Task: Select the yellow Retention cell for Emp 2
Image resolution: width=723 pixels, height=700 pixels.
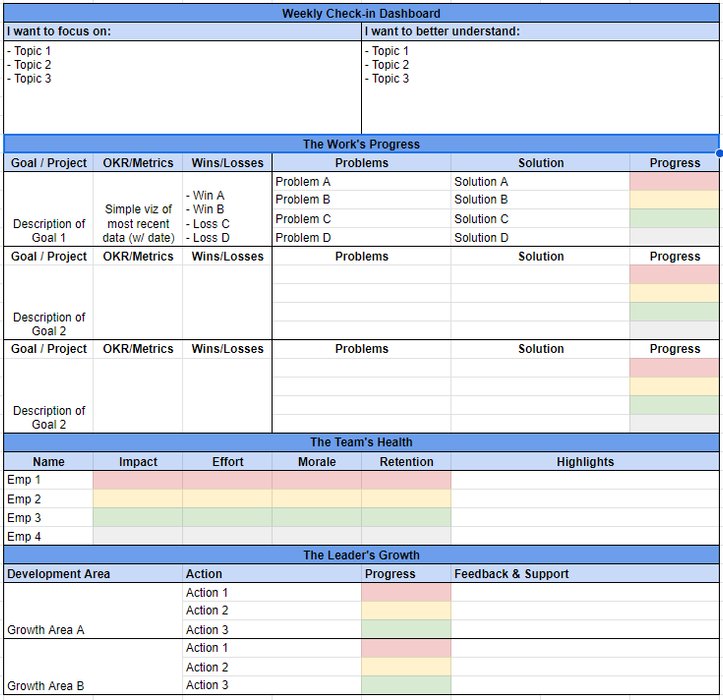Action: pos(406,499)
